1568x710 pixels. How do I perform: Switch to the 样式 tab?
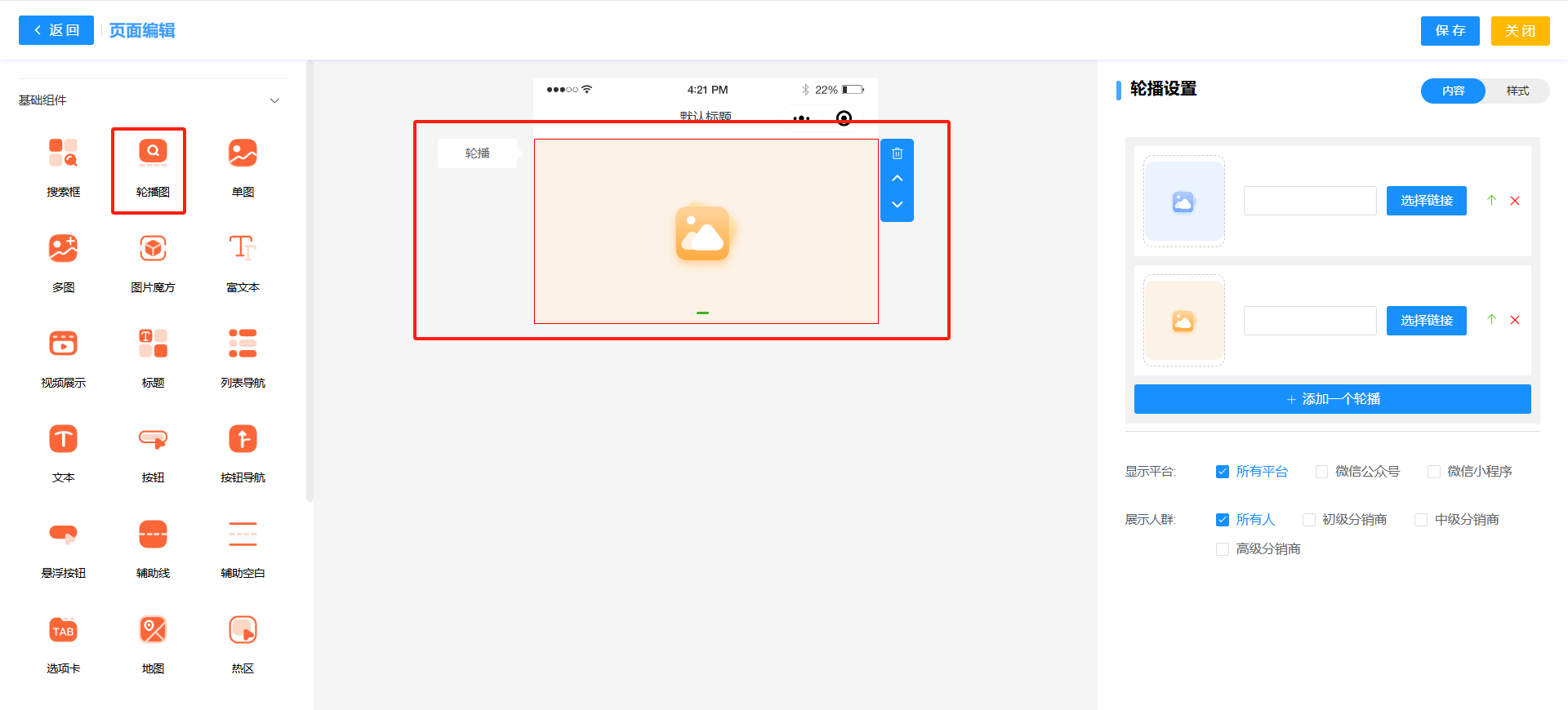[1517, 91]
